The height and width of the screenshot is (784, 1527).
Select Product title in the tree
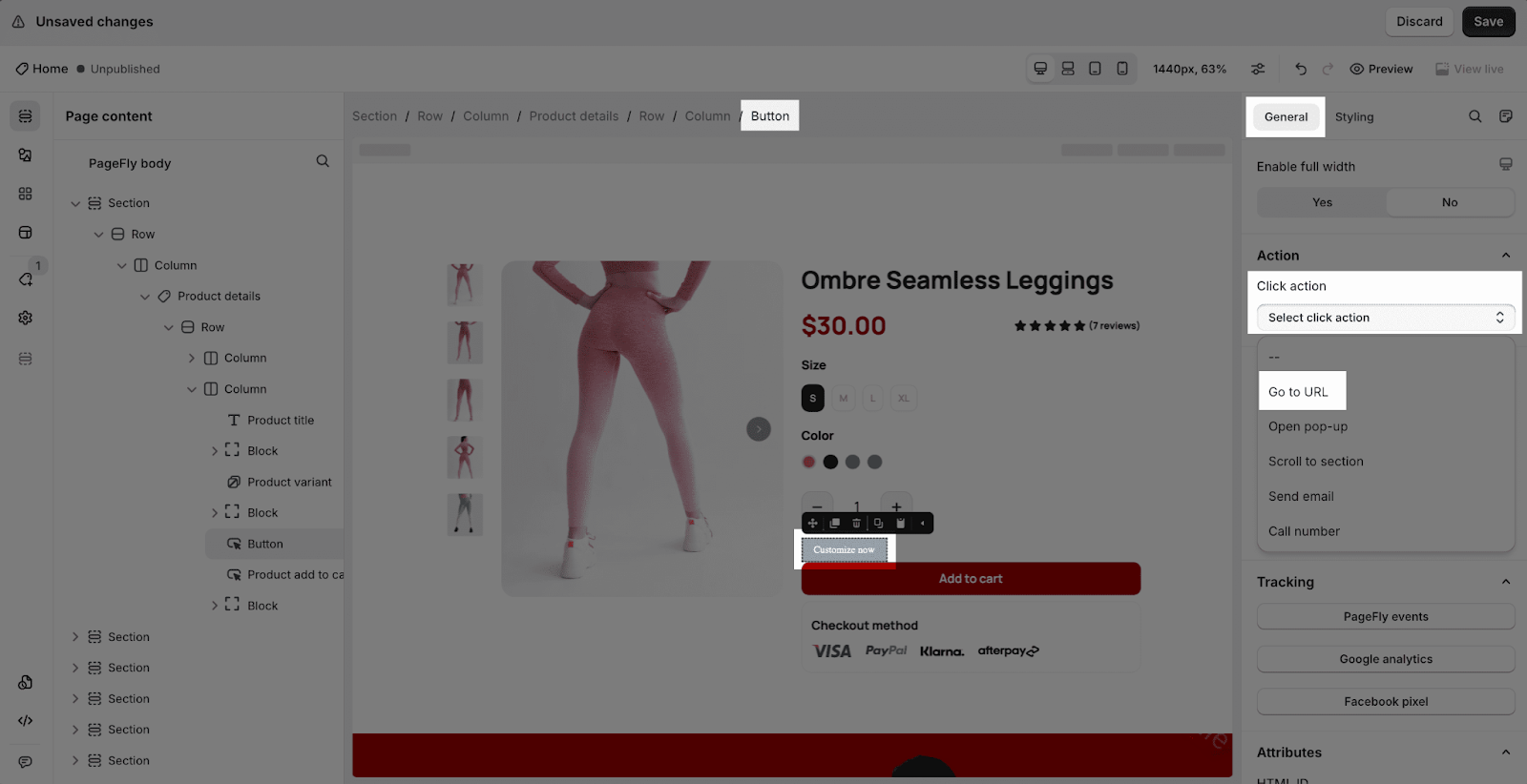click(281, 421)
